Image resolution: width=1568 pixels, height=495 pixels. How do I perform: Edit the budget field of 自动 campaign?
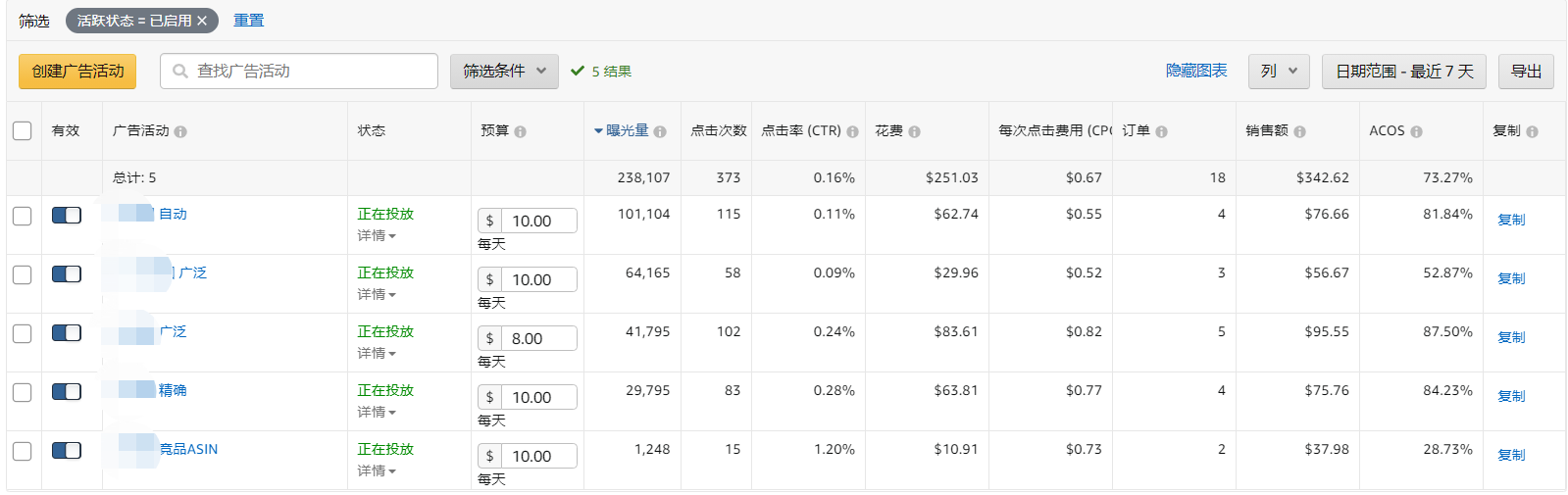(x=538, y=222)
